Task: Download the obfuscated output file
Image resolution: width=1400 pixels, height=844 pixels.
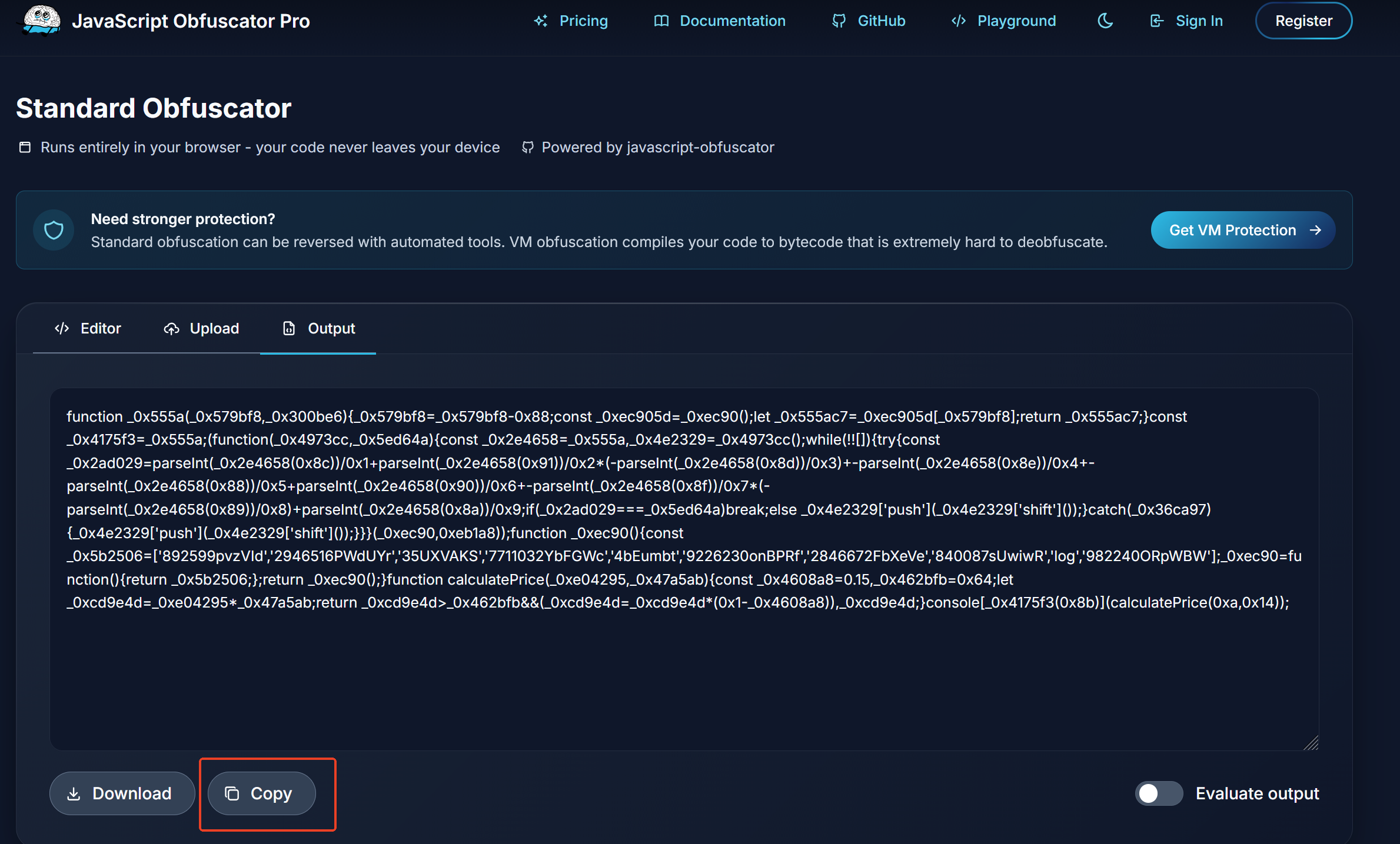Action: (x=122, y=793)
